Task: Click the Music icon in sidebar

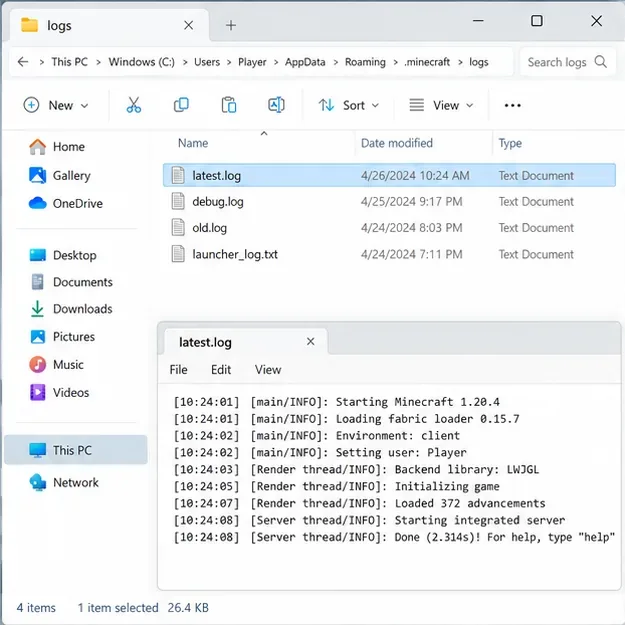Action: (37, 364)
